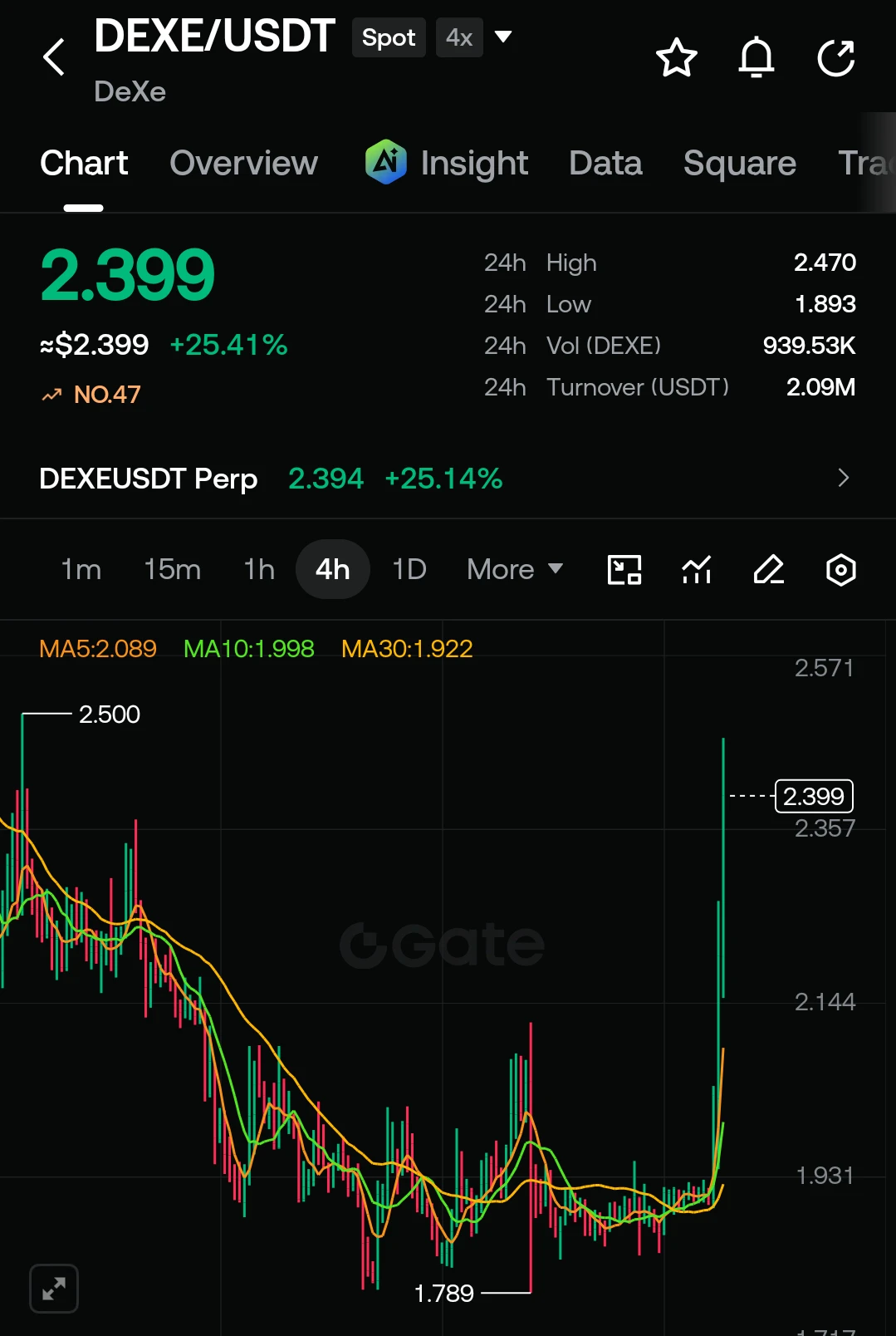
Task: Tap the +25.41% change value
Action: click(228, 345)
